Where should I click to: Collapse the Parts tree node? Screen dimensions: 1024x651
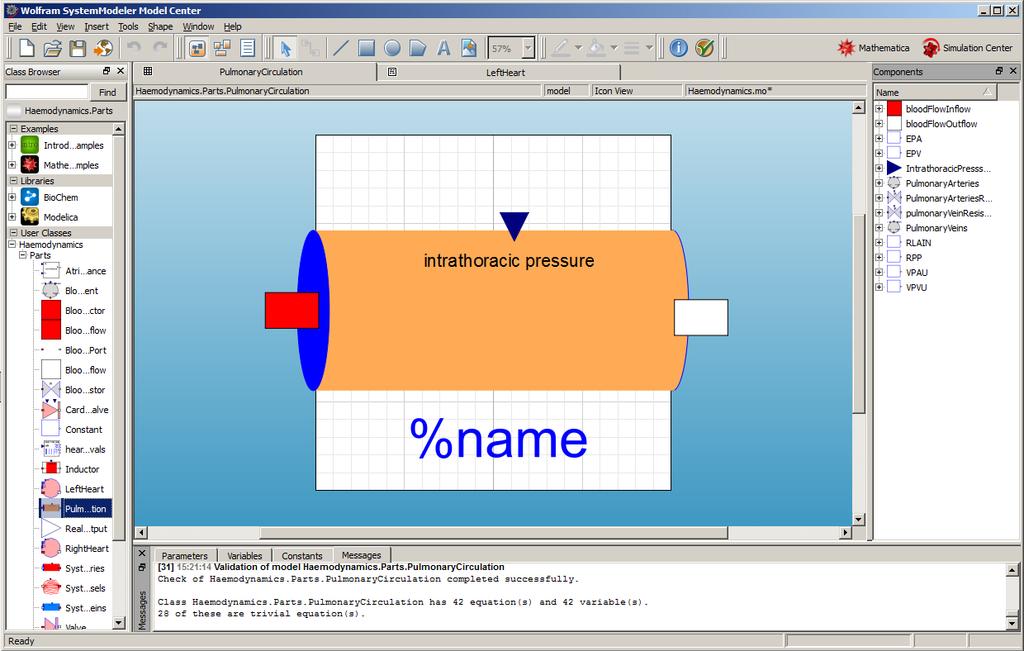pos(23,255)
